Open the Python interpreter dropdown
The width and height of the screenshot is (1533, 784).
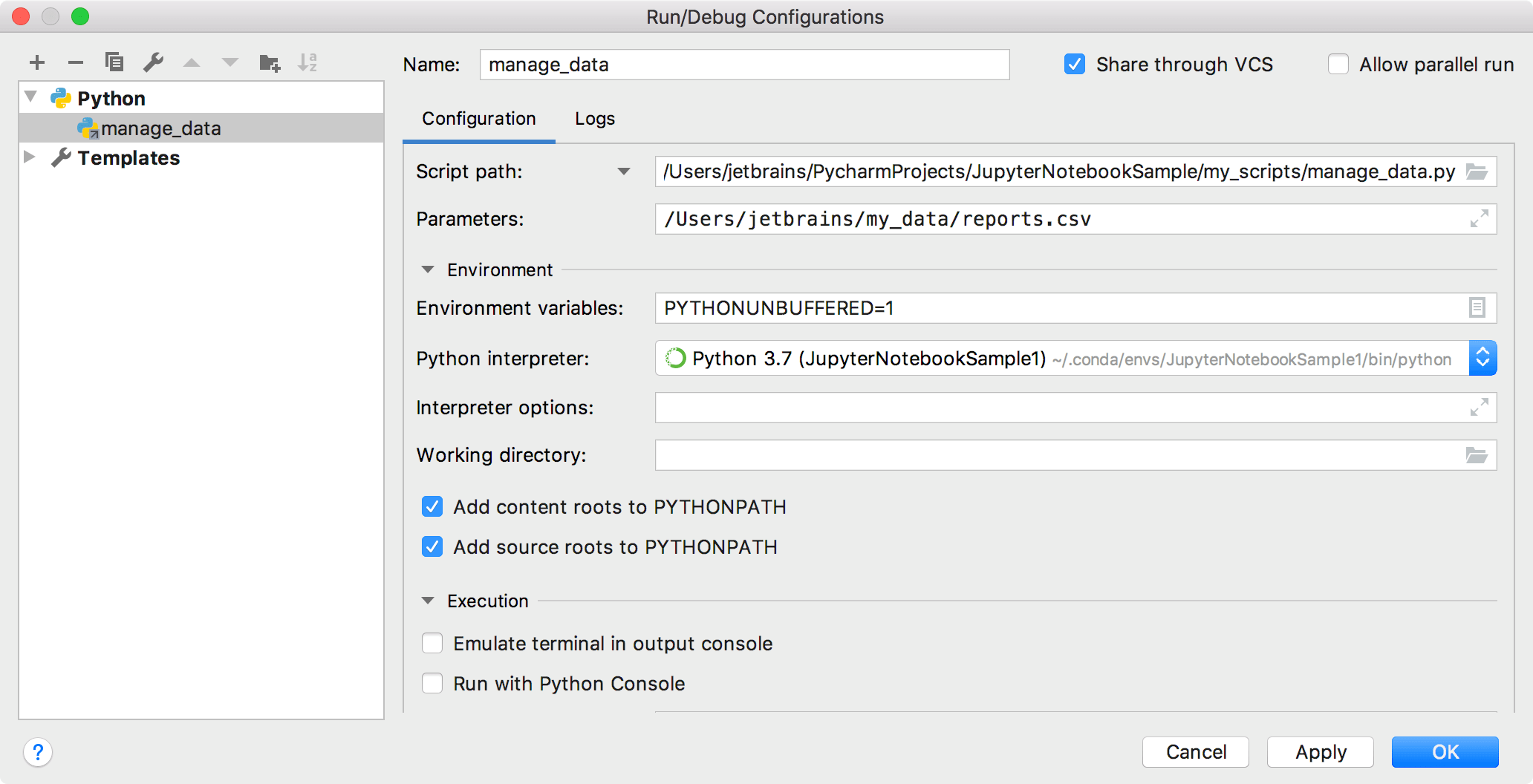tap(1482, 358)
